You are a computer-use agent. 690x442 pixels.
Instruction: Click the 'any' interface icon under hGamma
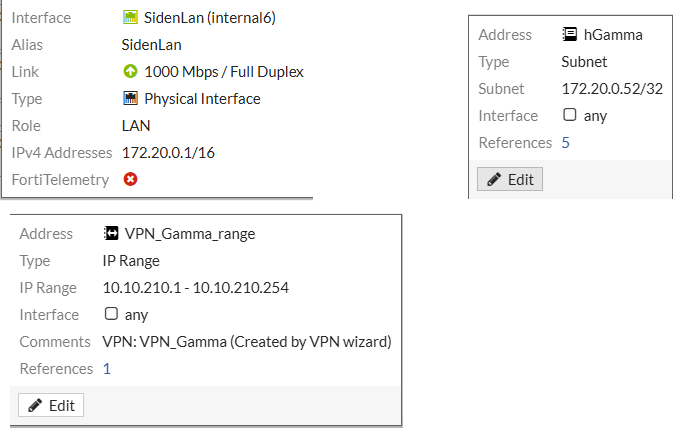coord(570,116)
